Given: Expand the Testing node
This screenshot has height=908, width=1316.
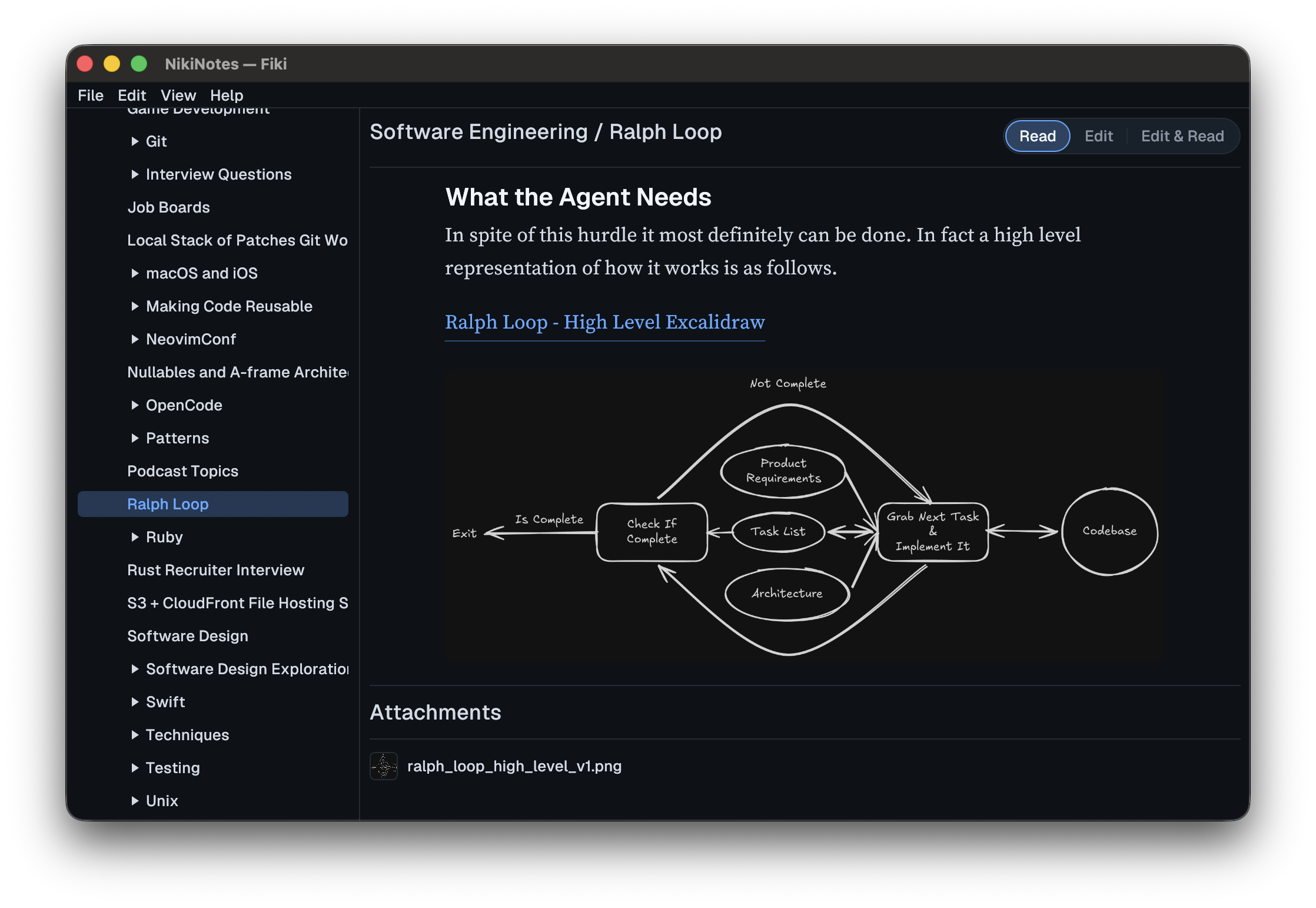Looking at the screenshot, I should click(x=135, y=768).
